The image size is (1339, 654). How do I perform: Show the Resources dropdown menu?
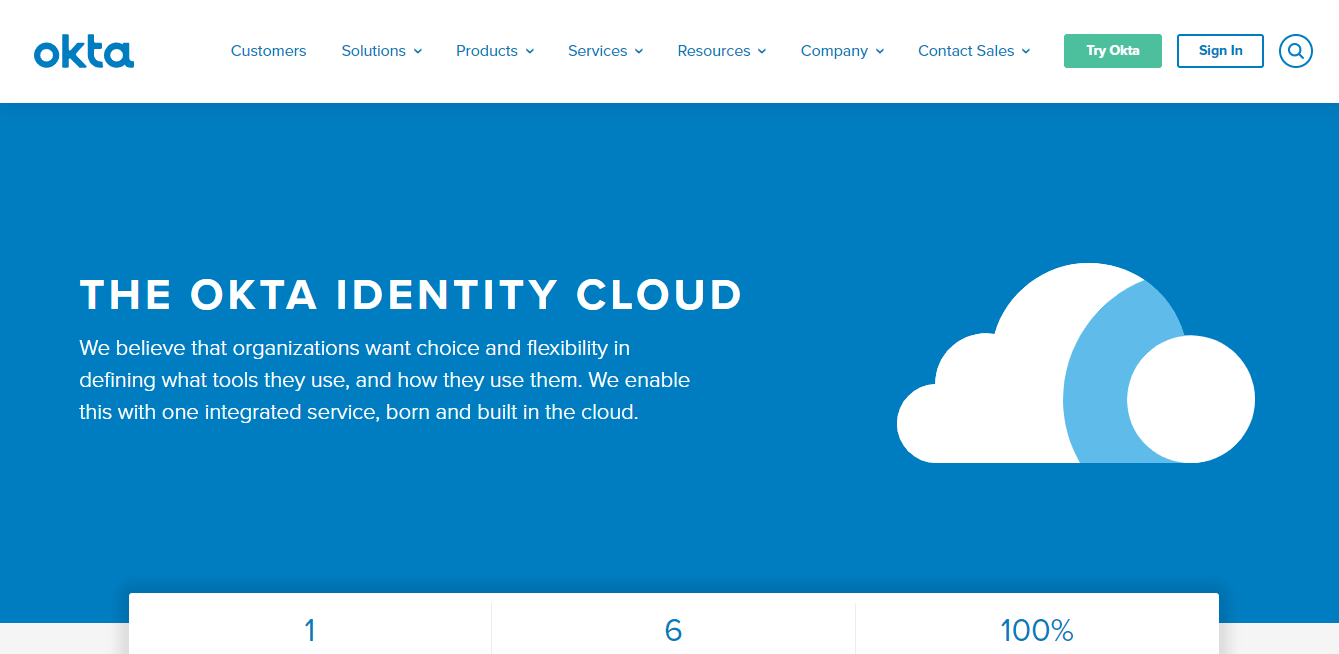click(722, 51)
